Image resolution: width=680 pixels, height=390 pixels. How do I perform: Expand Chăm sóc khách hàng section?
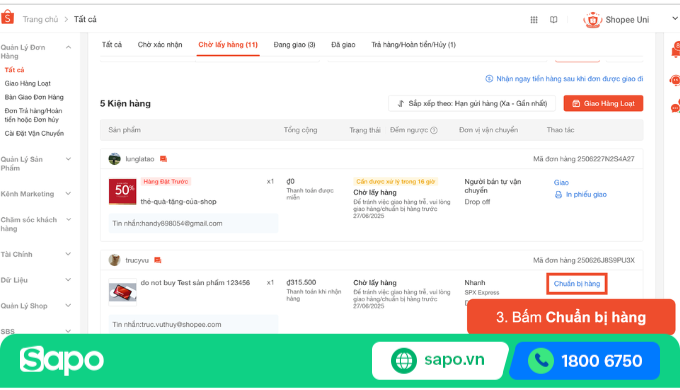(68, 220)
